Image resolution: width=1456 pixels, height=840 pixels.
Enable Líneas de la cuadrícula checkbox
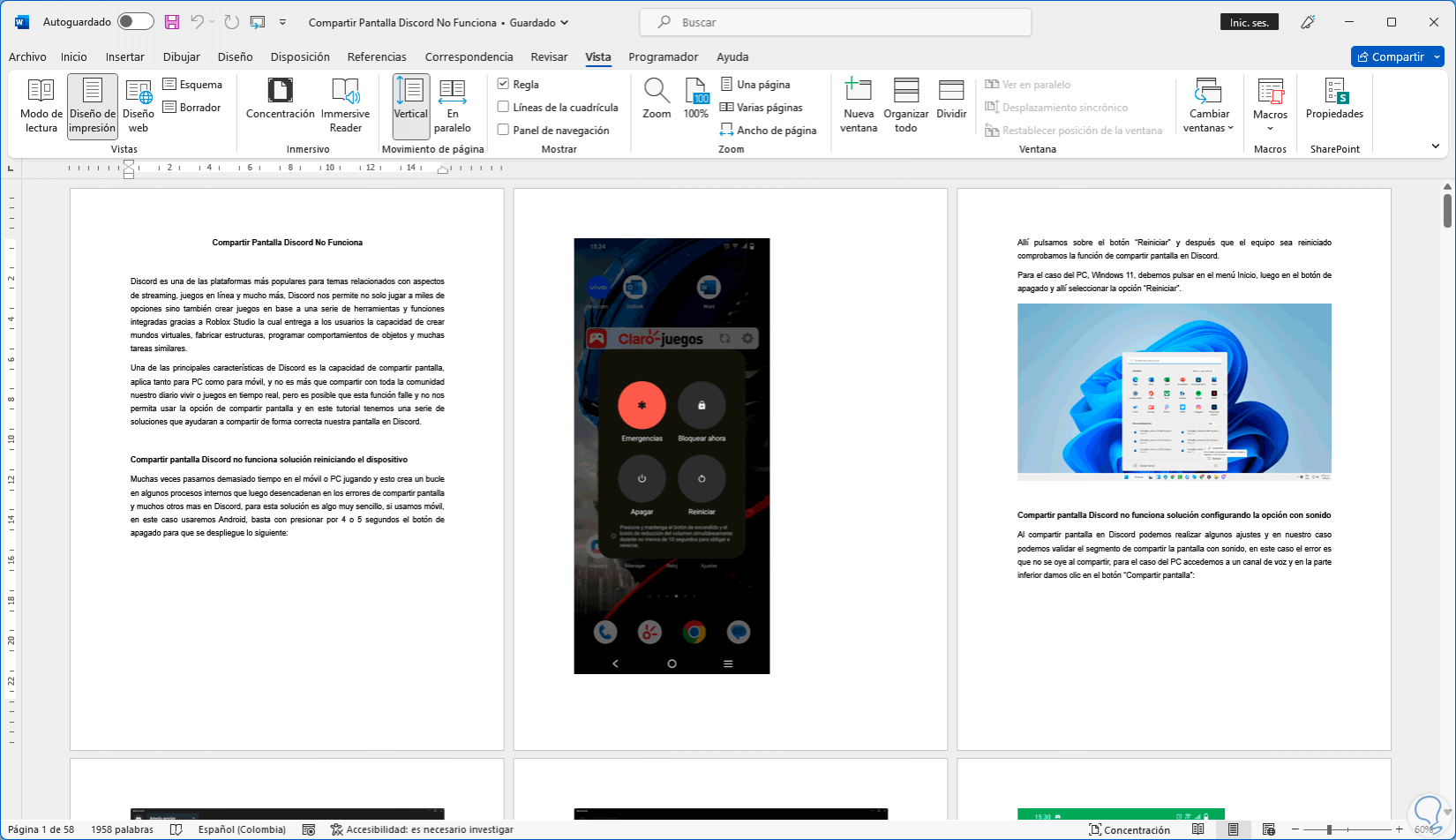504,108
